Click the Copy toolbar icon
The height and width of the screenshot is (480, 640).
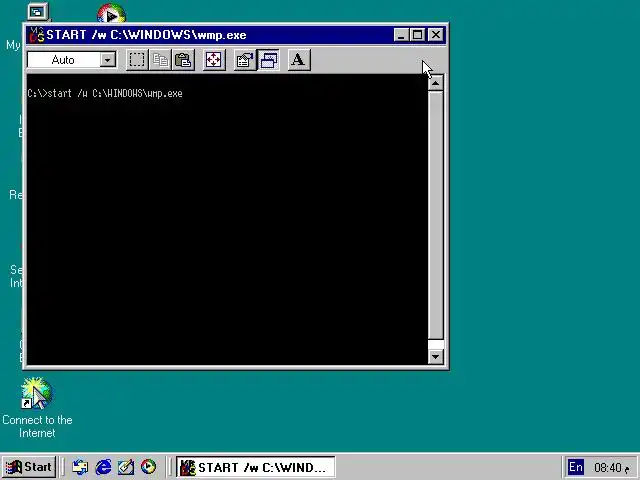[160, 60]
